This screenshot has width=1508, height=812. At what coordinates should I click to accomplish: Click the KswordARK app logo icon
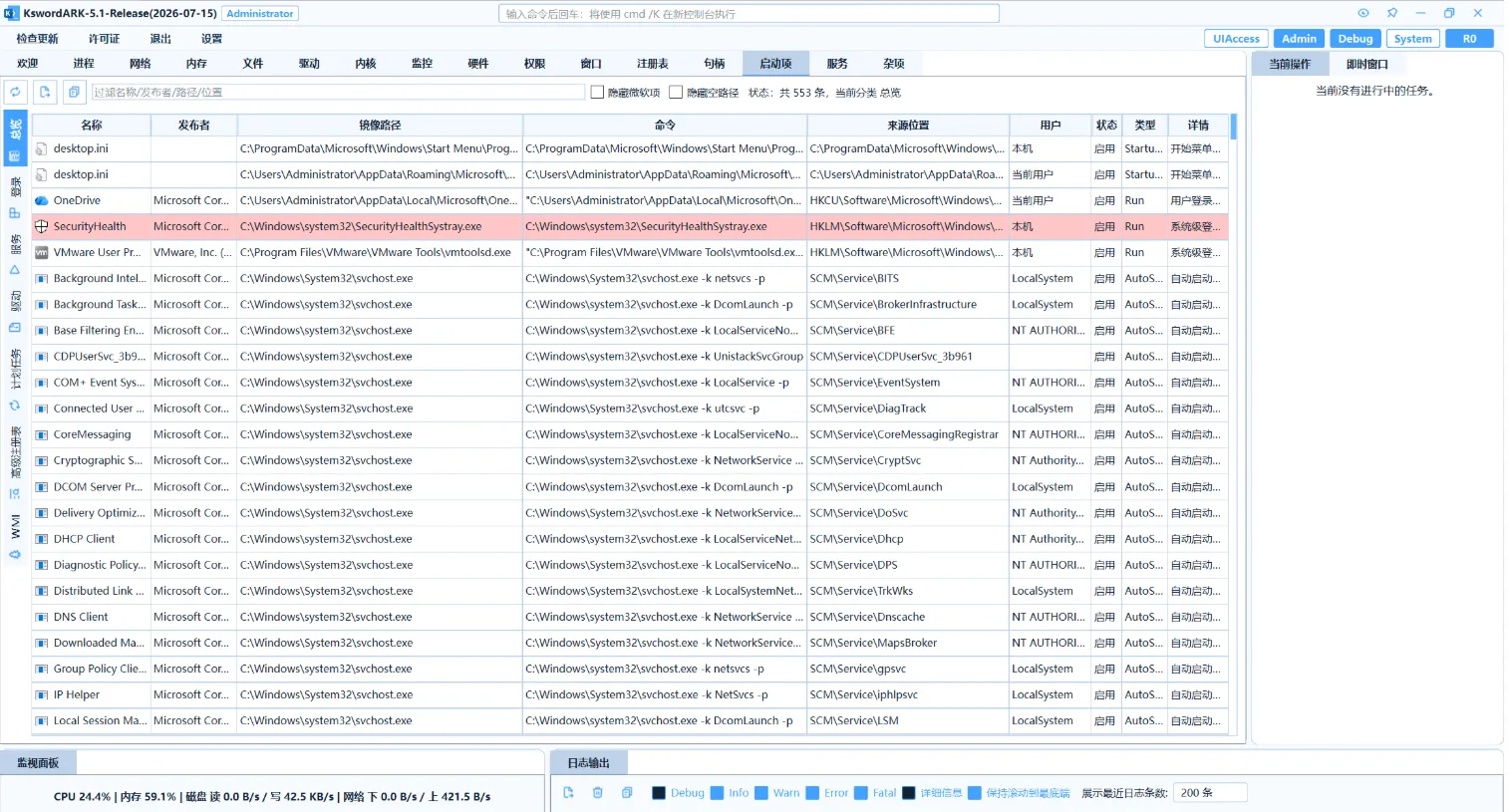click(12, 13)
